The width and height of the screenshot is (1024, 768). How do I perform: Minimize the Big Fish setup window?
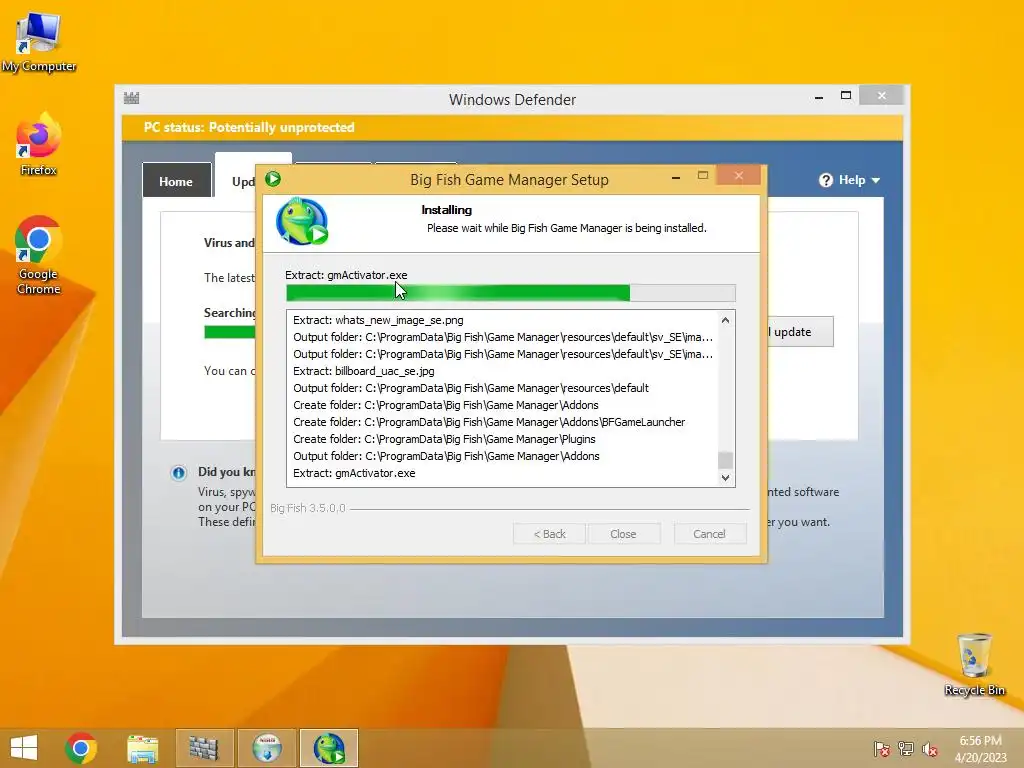coord(676,177)
